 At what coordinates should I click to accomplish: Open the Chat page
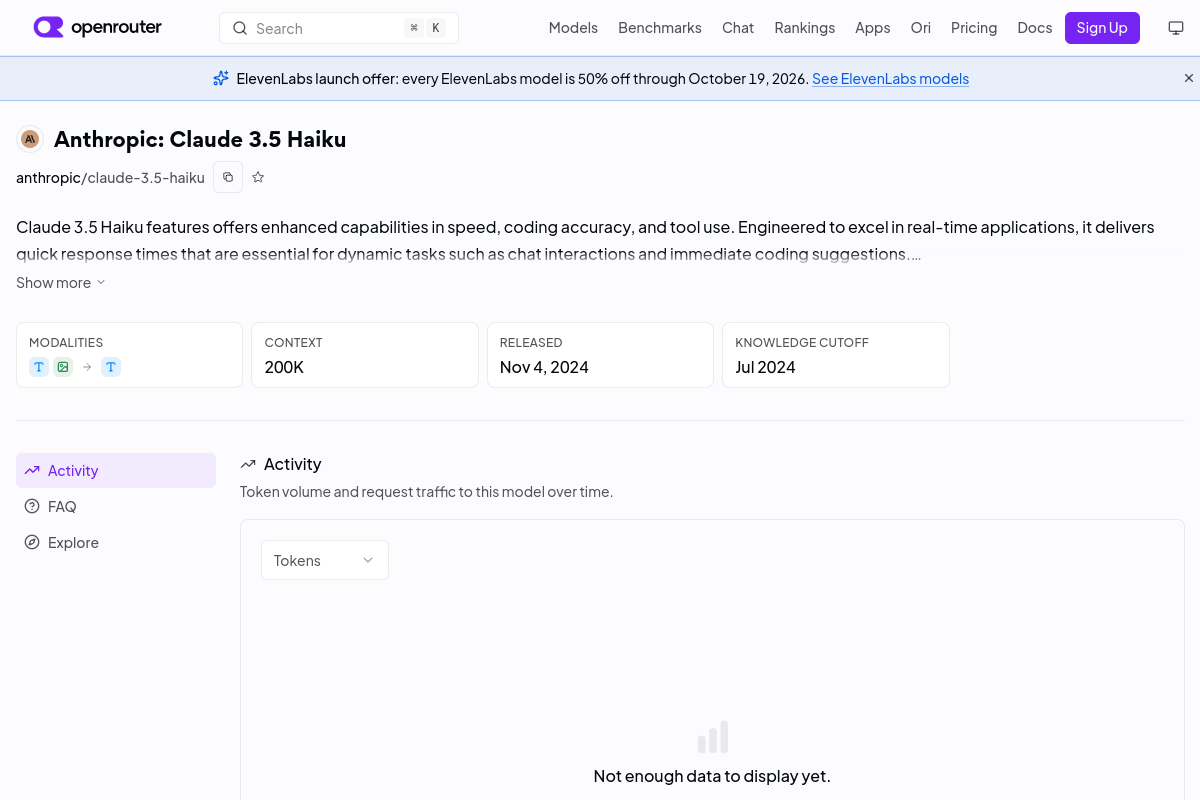tap(738, 28)
